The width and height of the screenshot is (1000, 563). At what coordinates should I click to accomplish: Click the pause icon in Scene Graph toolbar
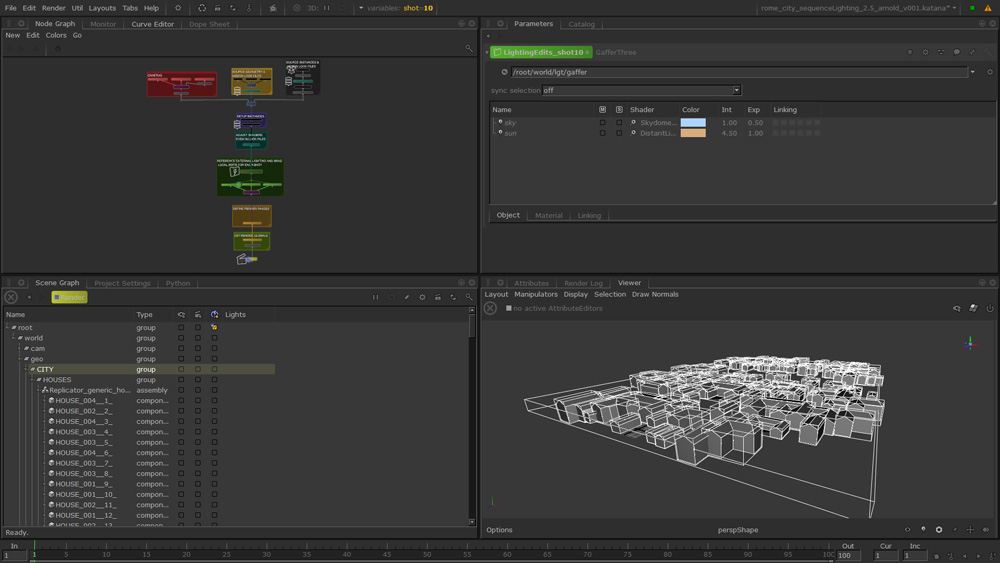pyautogui.click(x=375, y=297)
